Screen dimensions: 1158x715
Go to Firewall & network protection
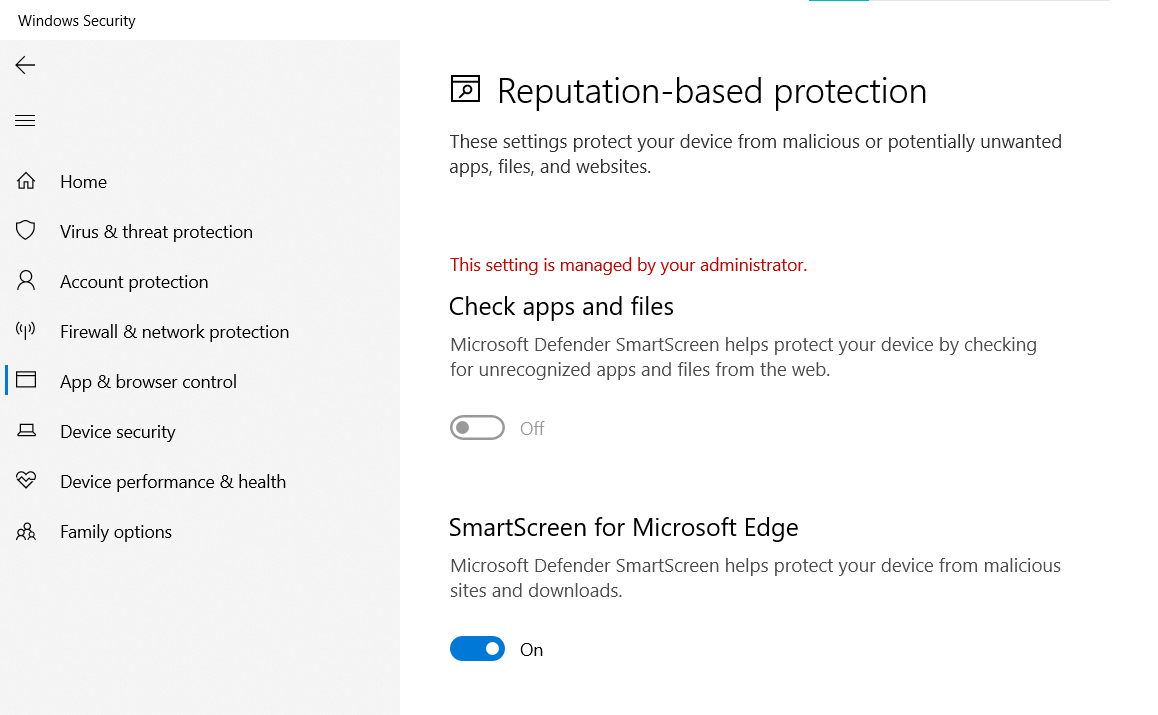[x=174, y=331]
